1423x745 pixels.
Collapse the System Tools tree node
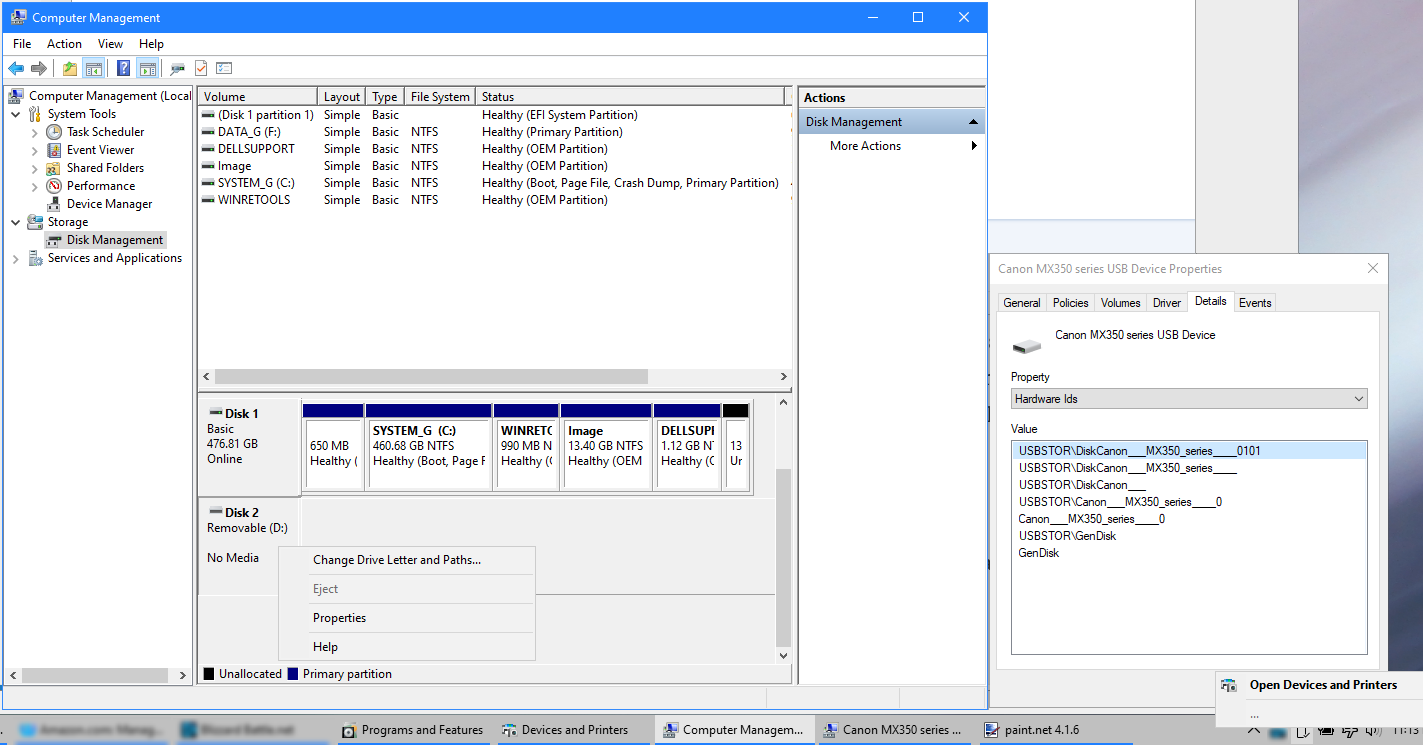coord(16,114)
